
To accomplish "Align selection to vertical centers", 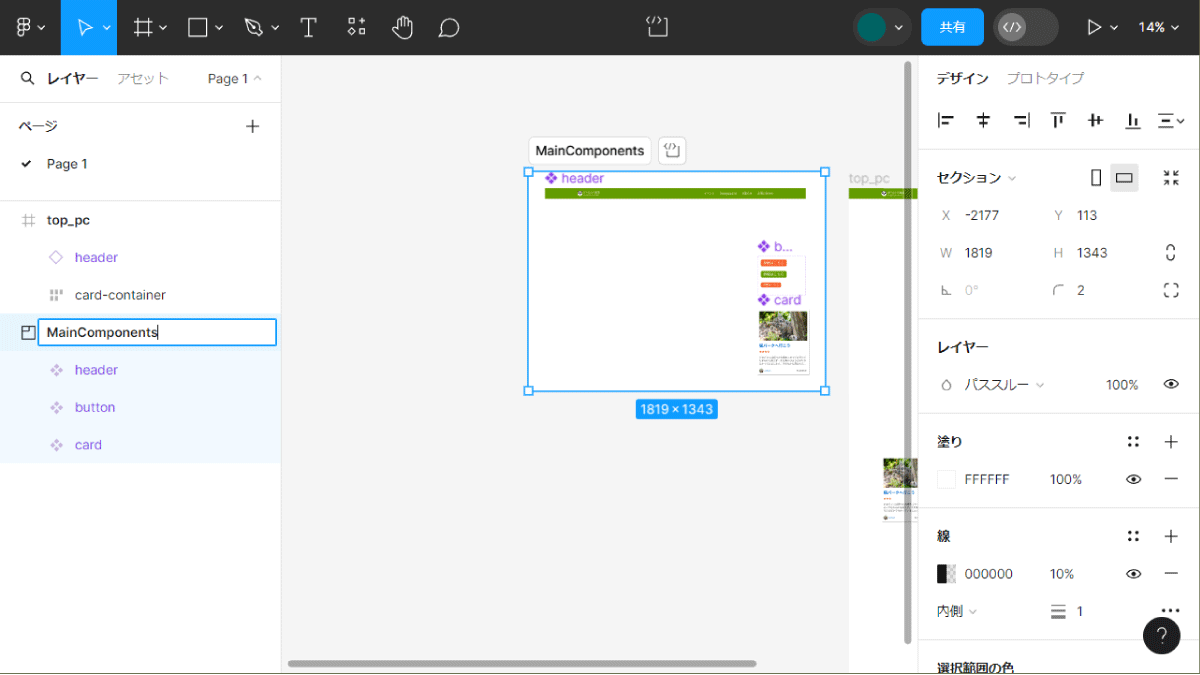I will tap(1095, 121).
